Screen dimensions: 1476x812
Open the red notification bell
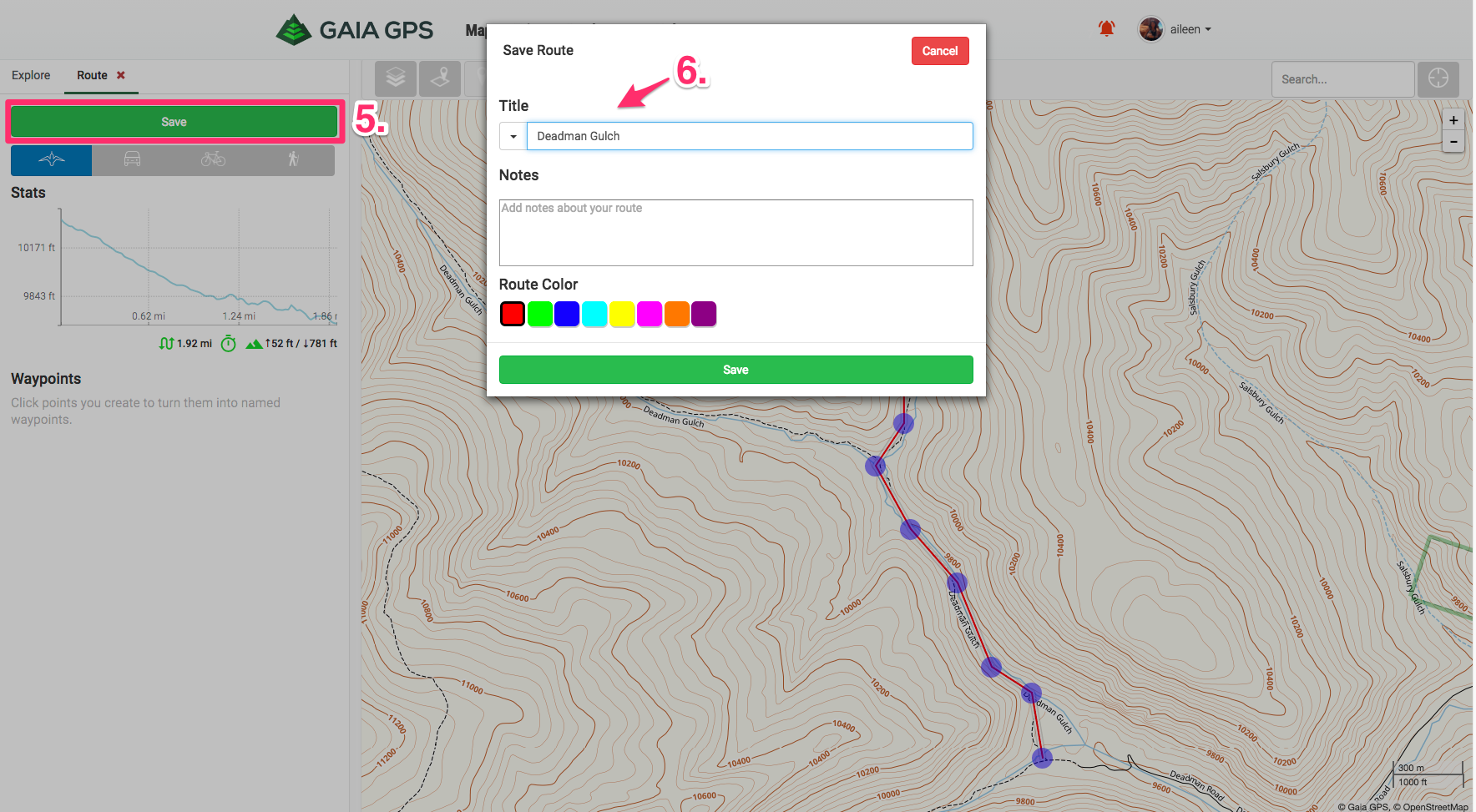point(1106,29)
